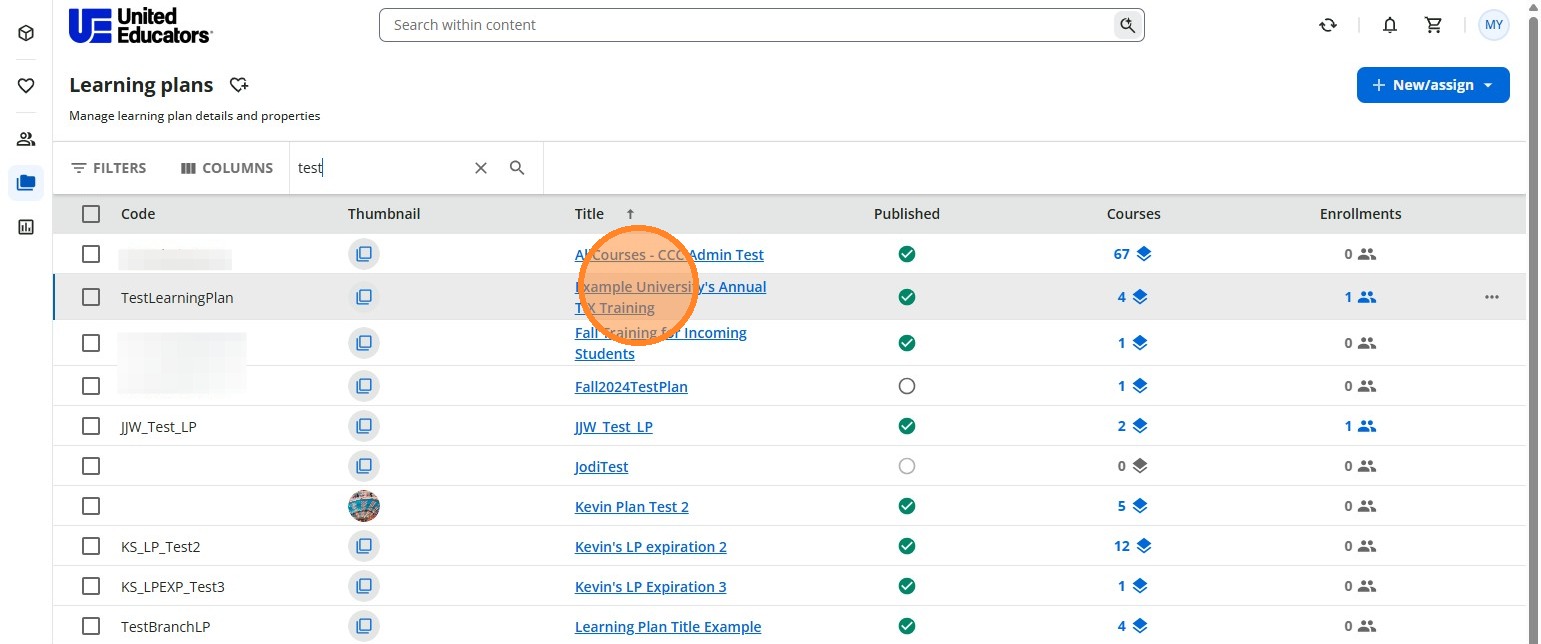
Task: Click the 'TestBranchLP' code cell
Action: pyautogui.click(x=165, y=626)
